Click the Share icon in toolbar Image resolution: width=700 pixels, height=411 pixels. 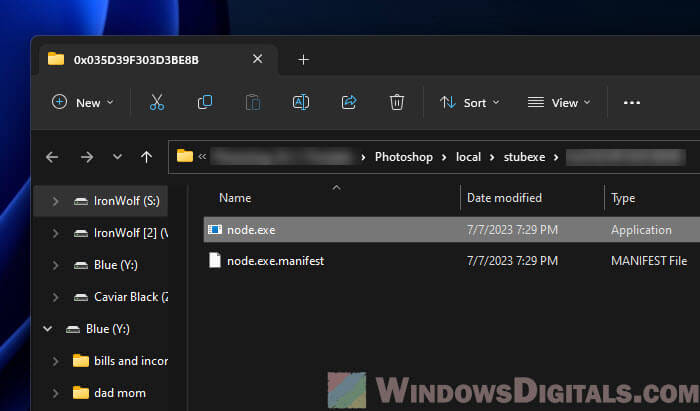coord(349,102)
